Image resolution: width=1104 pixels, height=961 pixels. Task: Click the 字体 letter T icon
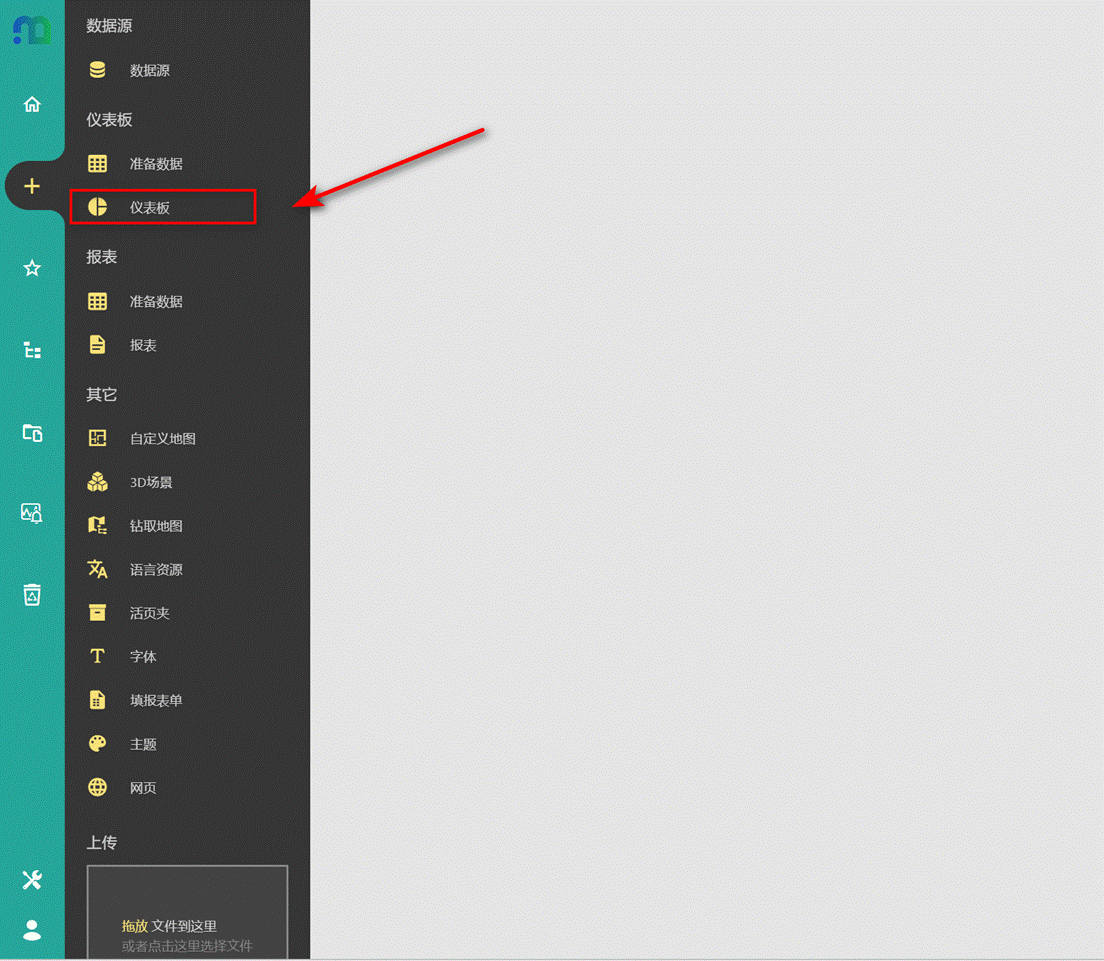97,656
